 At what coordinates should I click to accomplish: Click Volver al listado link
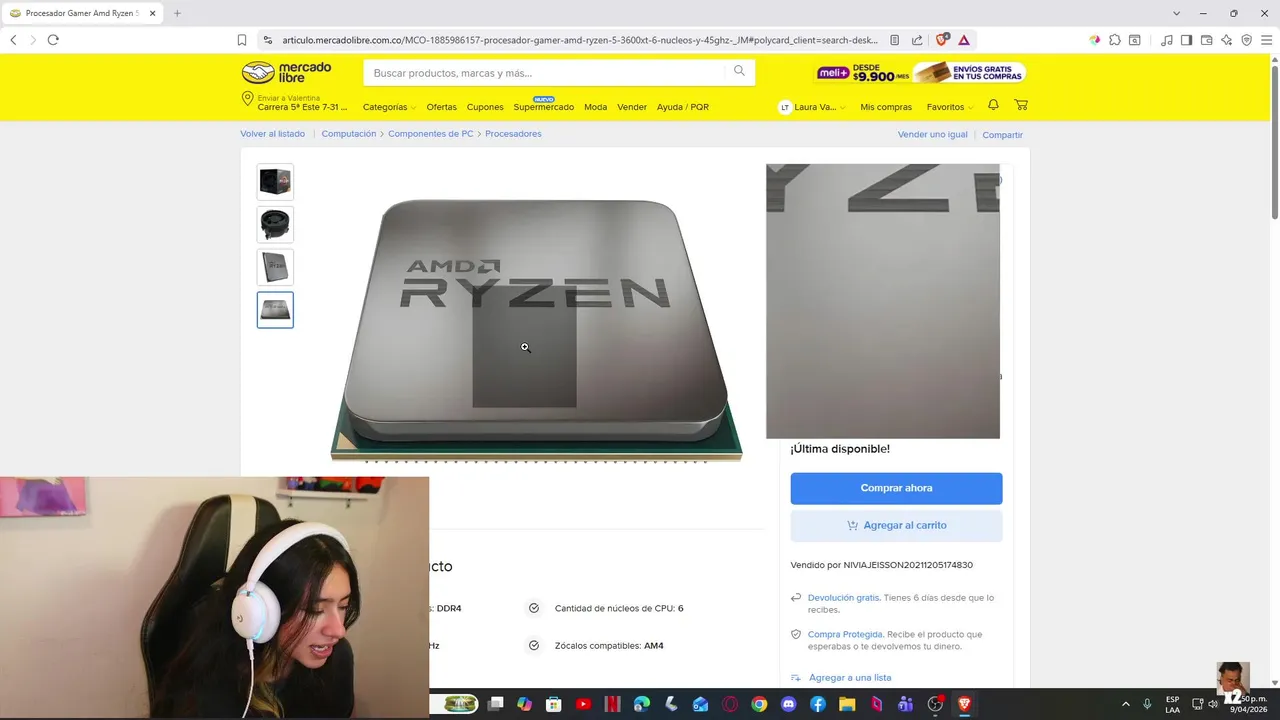(272, 134)
